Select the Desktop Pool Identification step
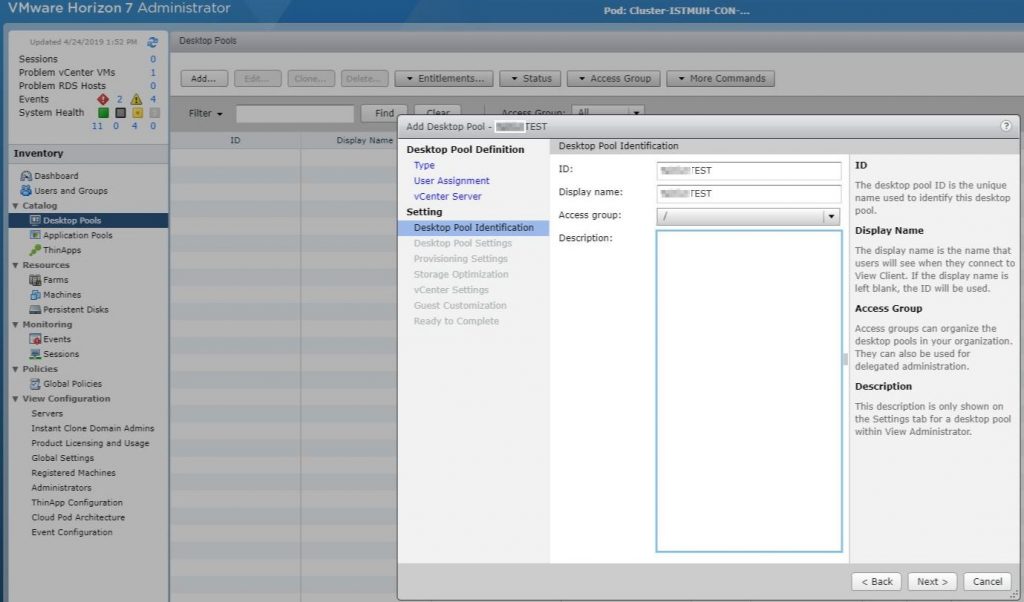 pos(473,228)
